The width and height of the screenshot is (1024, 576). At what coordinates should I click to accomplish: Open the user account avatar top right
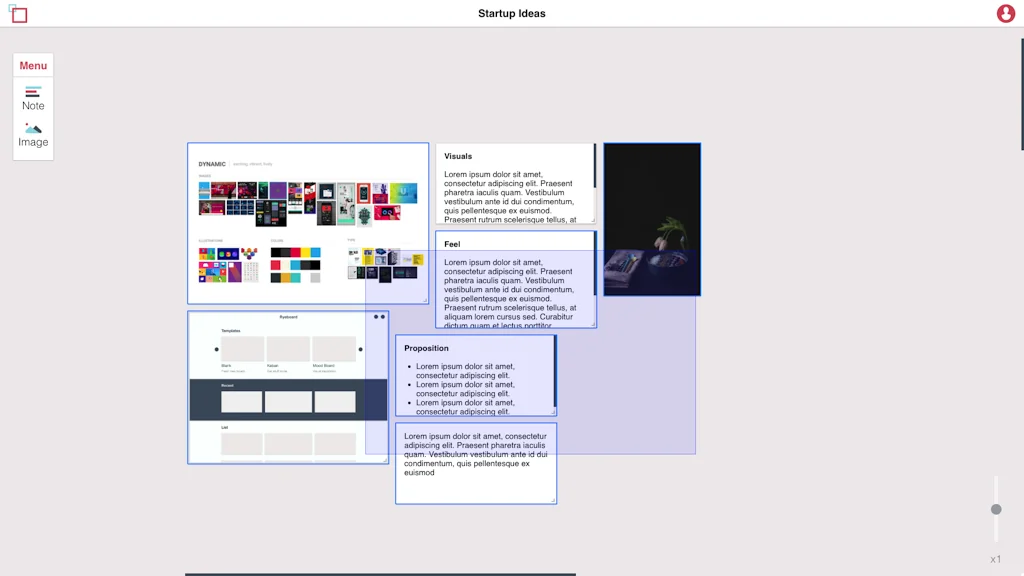1005,13
